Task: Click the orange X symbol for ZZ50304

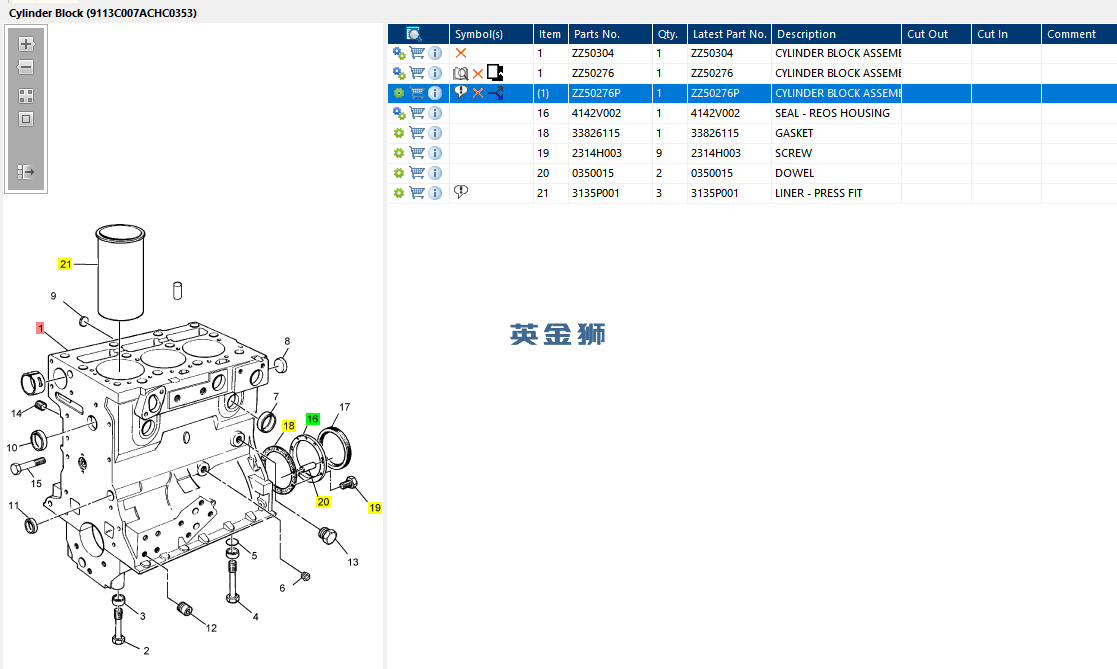Action: pyautogui.click(x=461, y=53)
